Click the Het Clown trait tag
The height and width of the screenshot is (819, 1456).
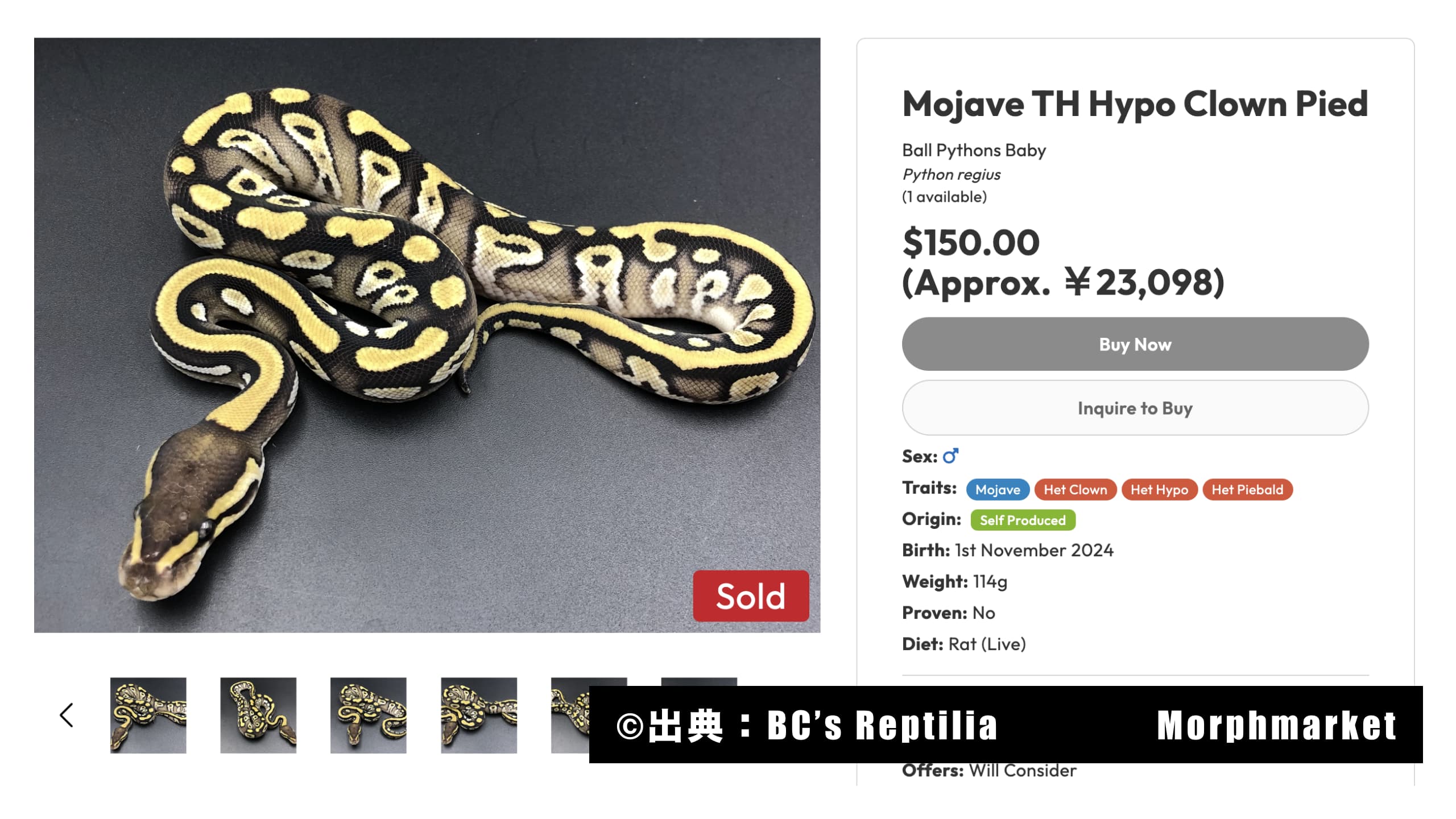click(1076, 490)
